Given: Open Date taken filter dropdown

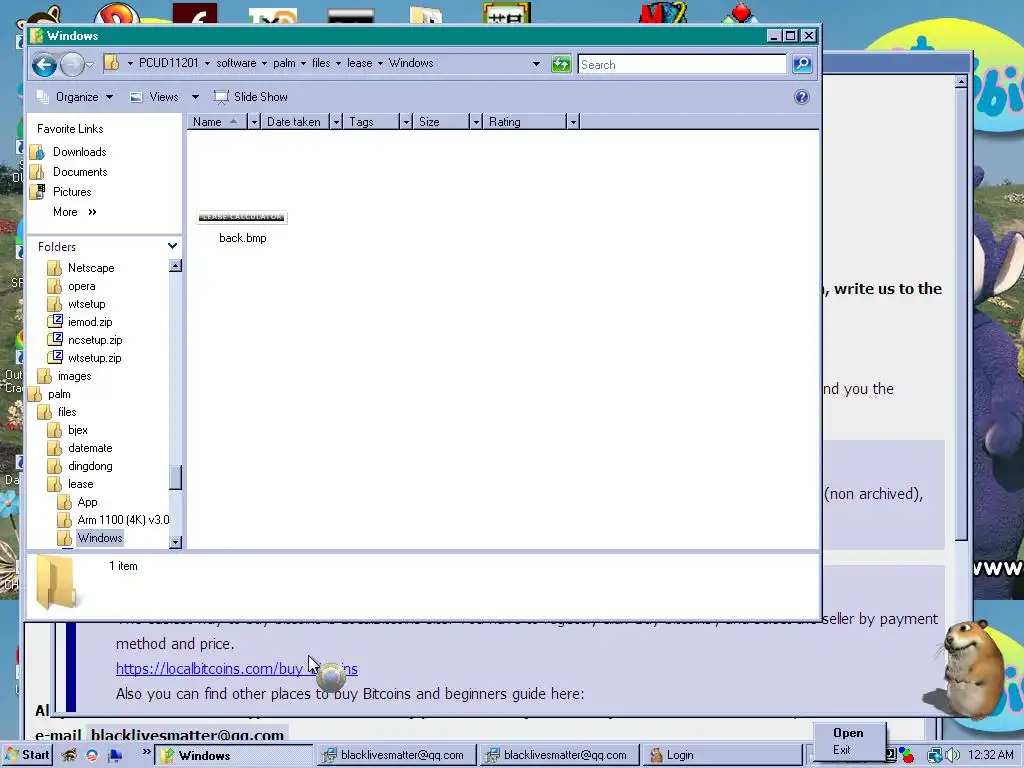Looking at the screenshot, I should pyautogui.click(x=336, y=121).
